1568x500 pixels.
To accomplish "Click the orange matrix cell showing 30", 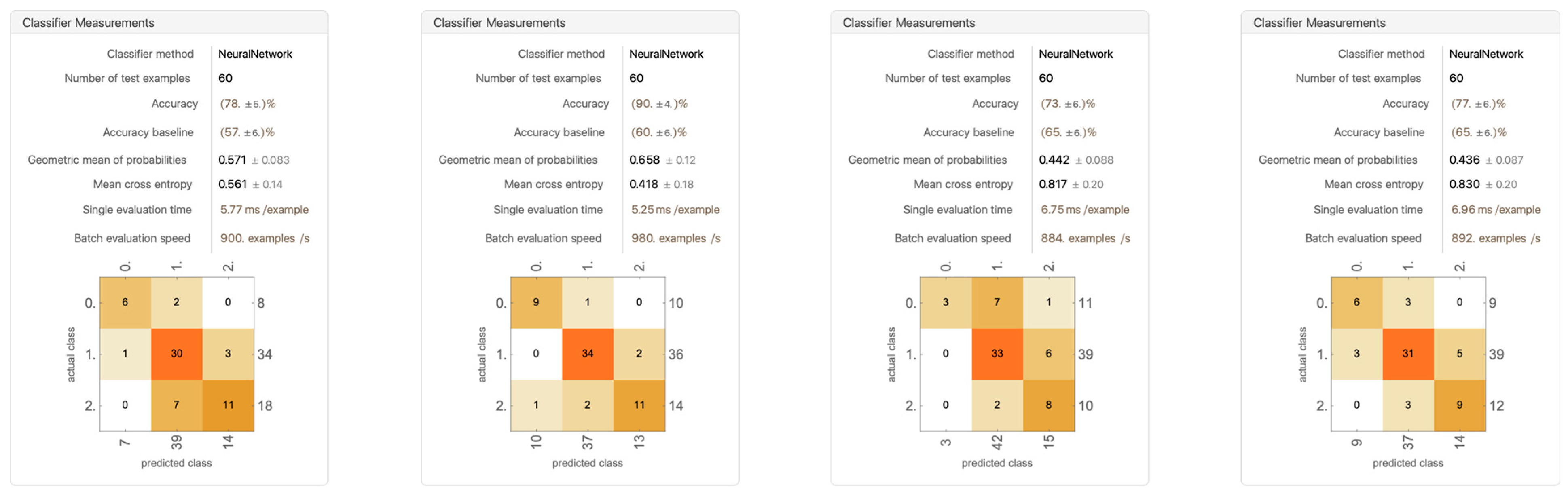I will pos(176,353).
